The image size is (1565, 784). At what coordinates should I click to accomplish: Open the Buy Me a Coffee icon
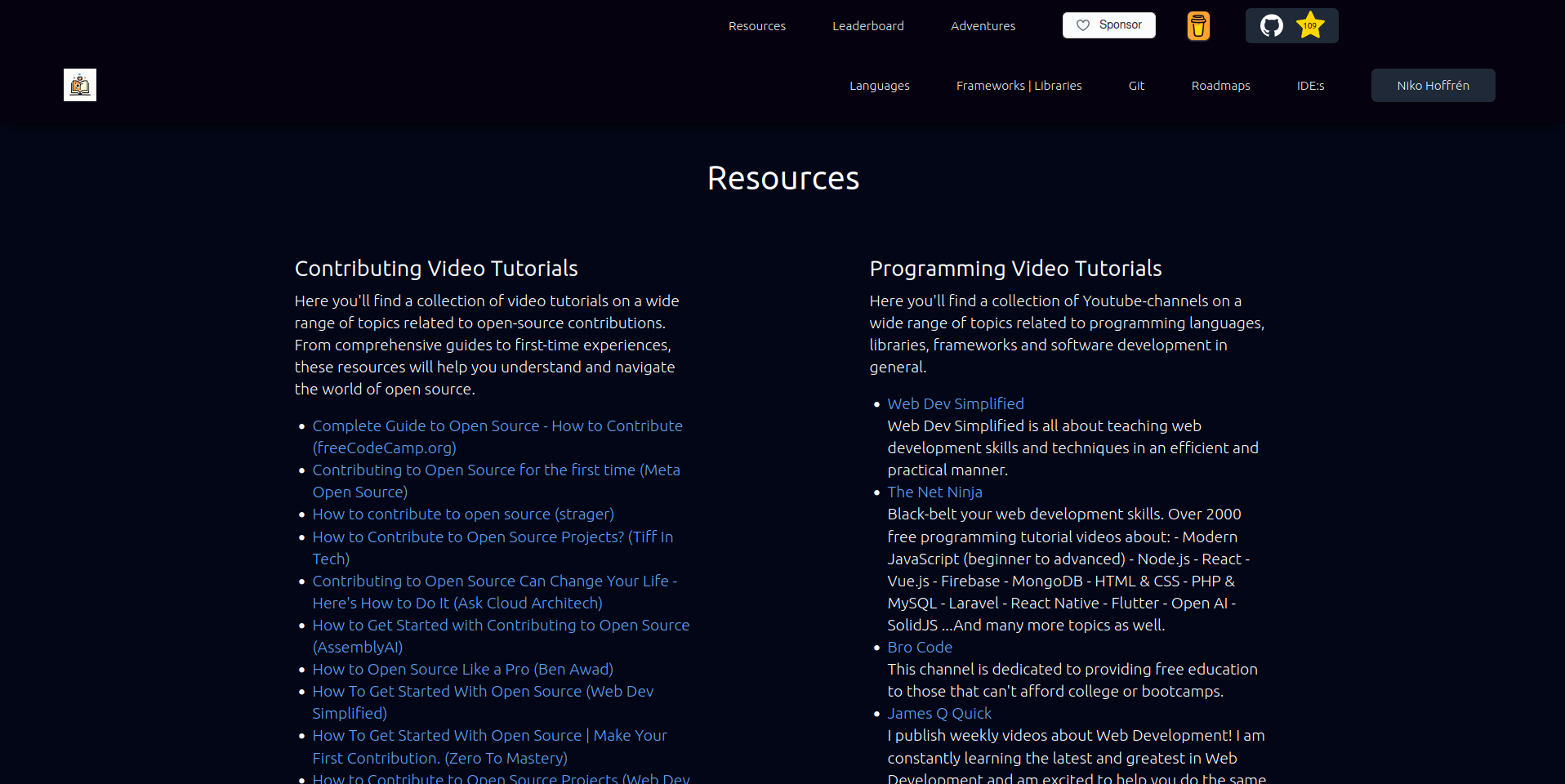coord(1198,26)
